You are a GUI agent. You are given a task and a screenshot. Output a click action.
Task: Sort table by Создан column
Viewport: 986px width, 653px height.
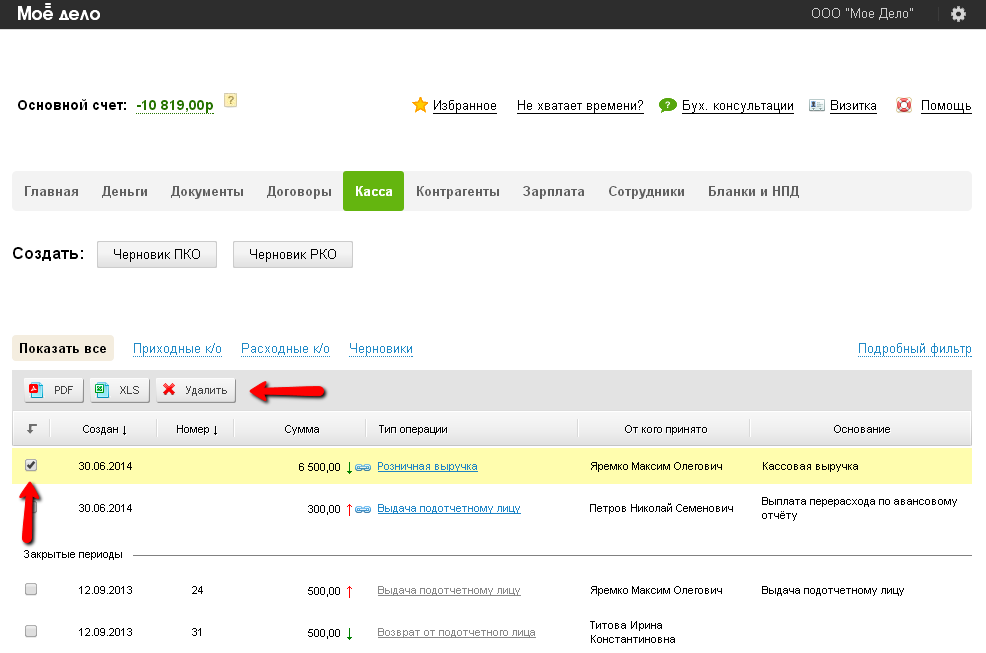pos(103,429)
